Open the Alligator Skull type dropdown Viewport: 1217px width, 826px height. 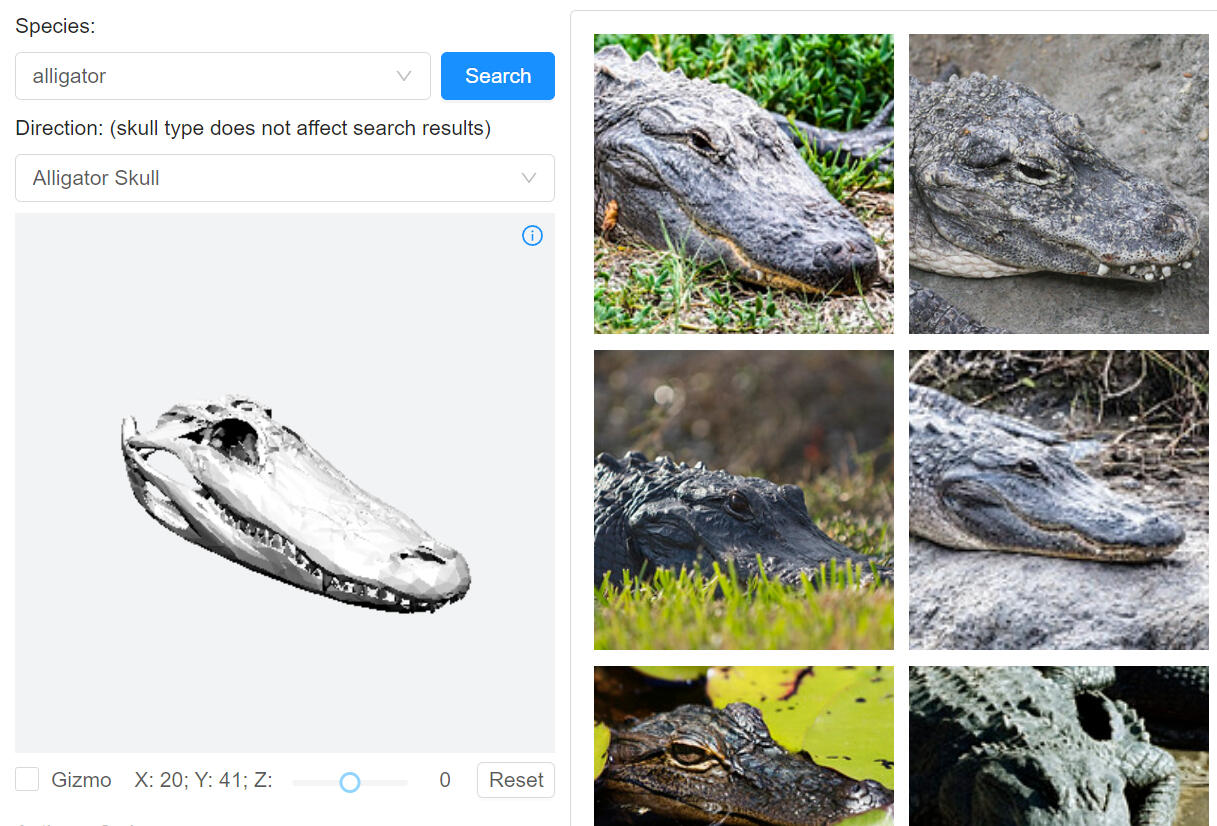click(284, 178)
